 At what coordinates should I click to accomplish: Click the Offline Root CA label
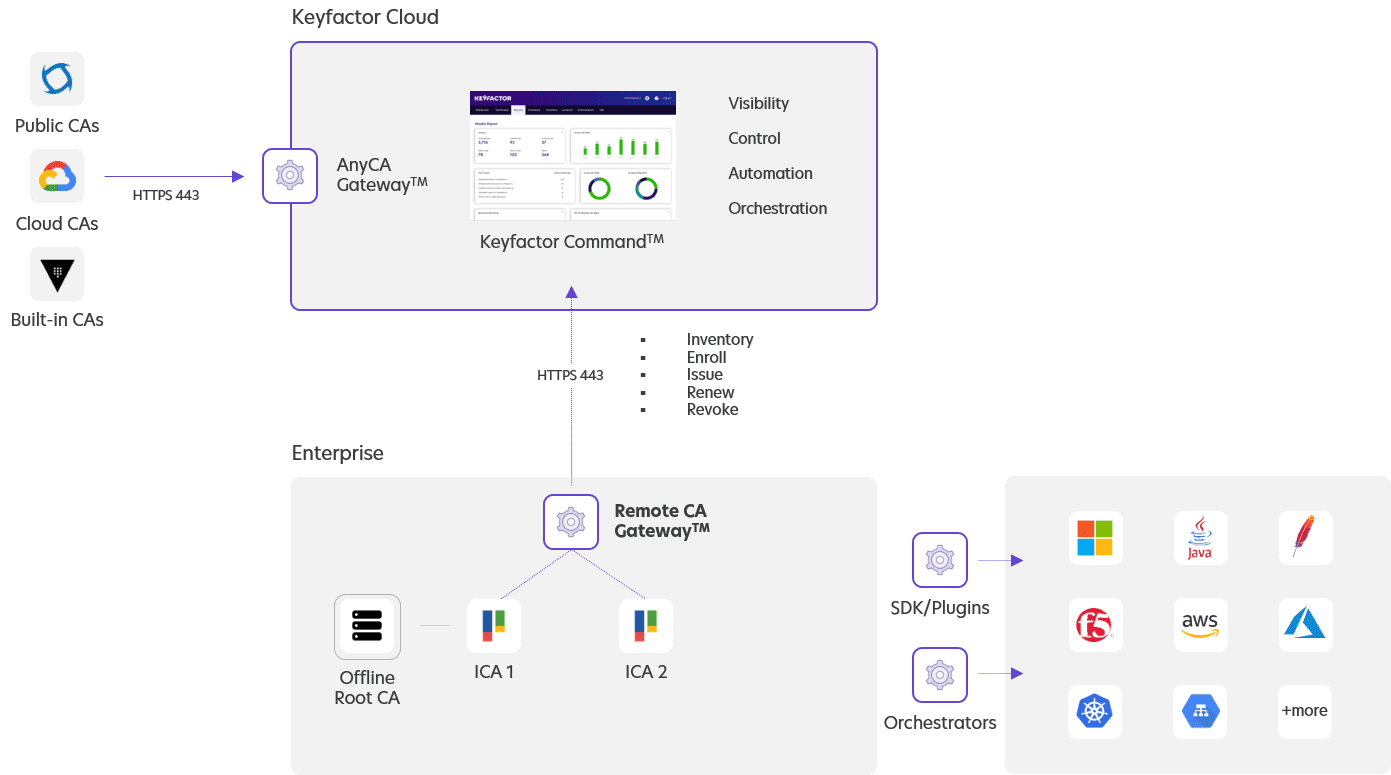click(x=367, y=688)
